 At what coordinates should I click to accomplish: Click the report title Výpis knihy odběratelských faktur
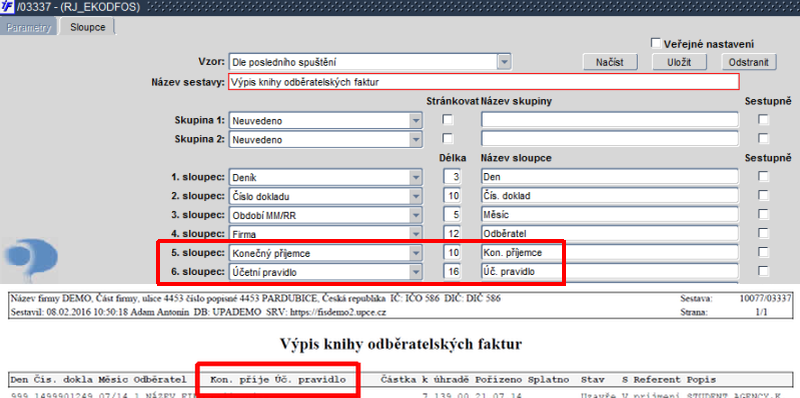(401, 344)
